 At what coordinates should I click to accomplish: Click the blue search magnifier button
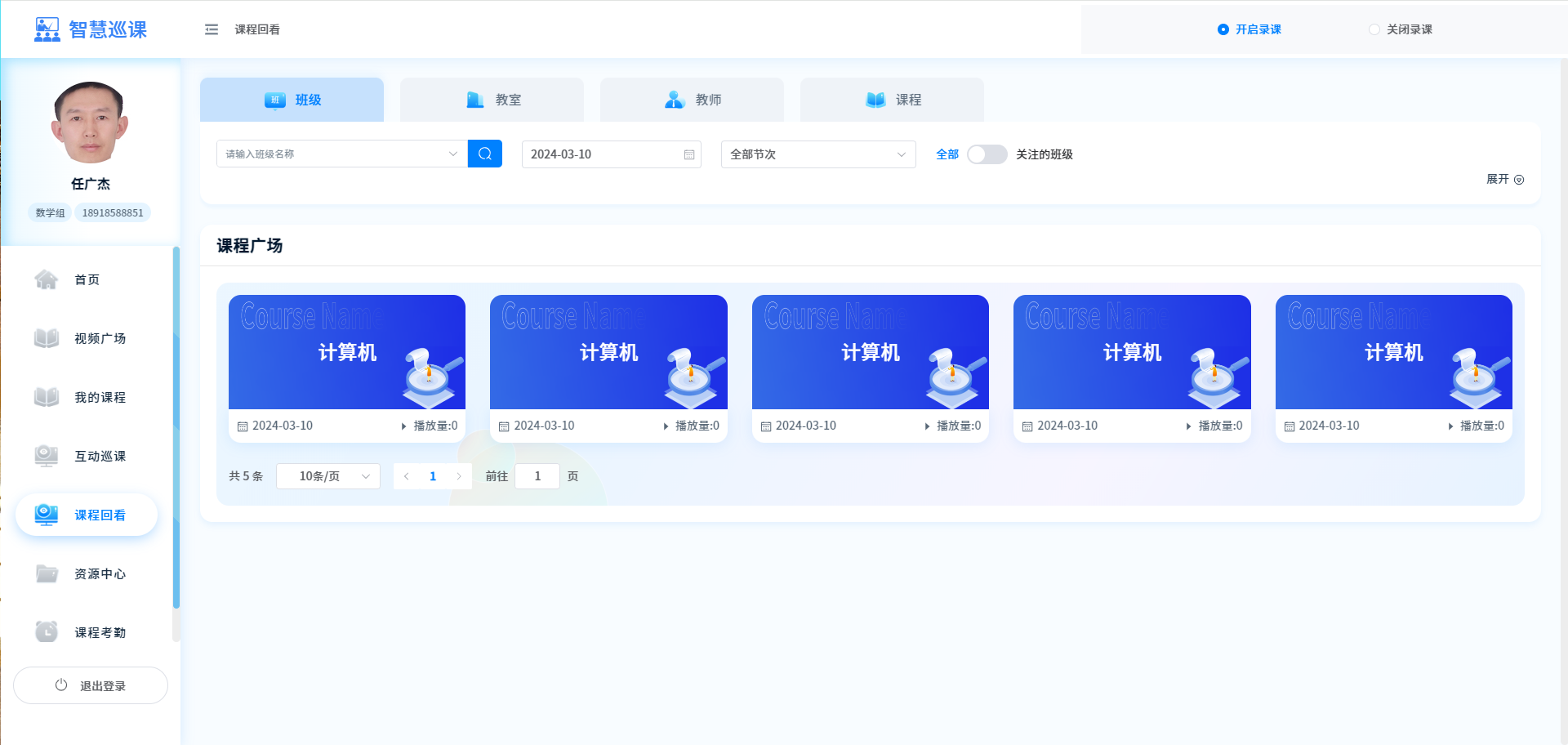(x=484, y=154)
